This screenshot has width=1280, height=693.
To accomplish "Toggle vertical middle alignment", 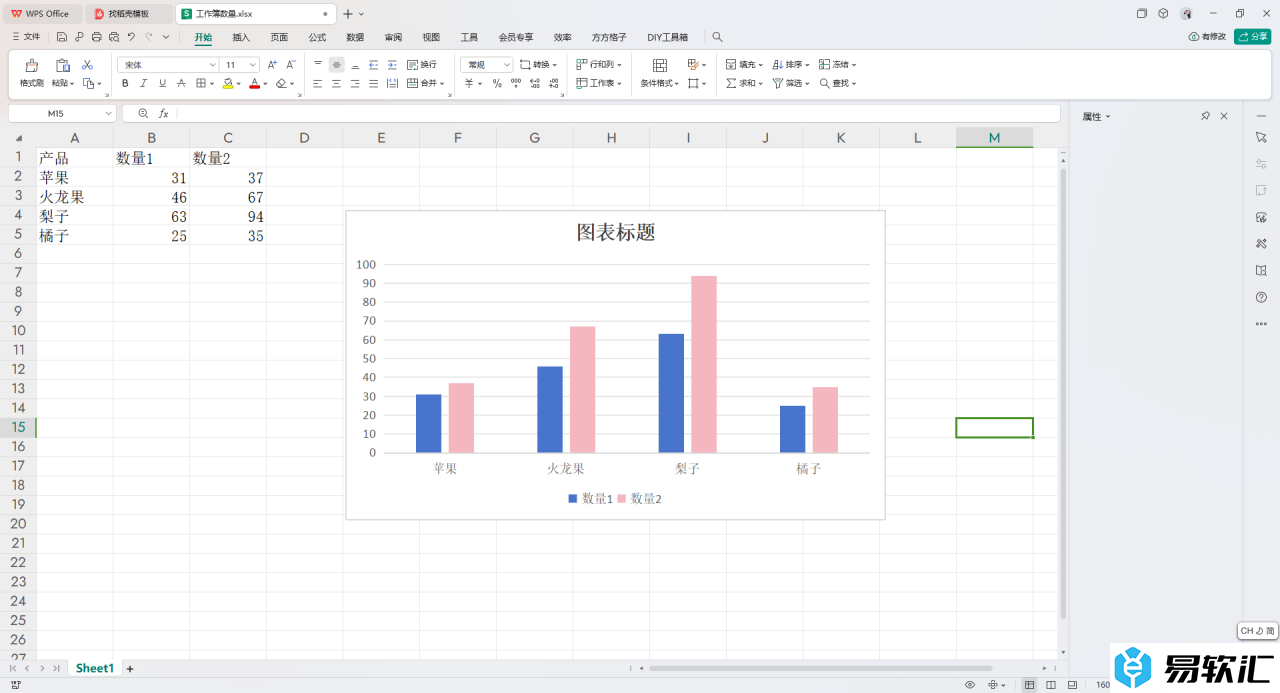I will pyautogui.click(x=336, y=65).
